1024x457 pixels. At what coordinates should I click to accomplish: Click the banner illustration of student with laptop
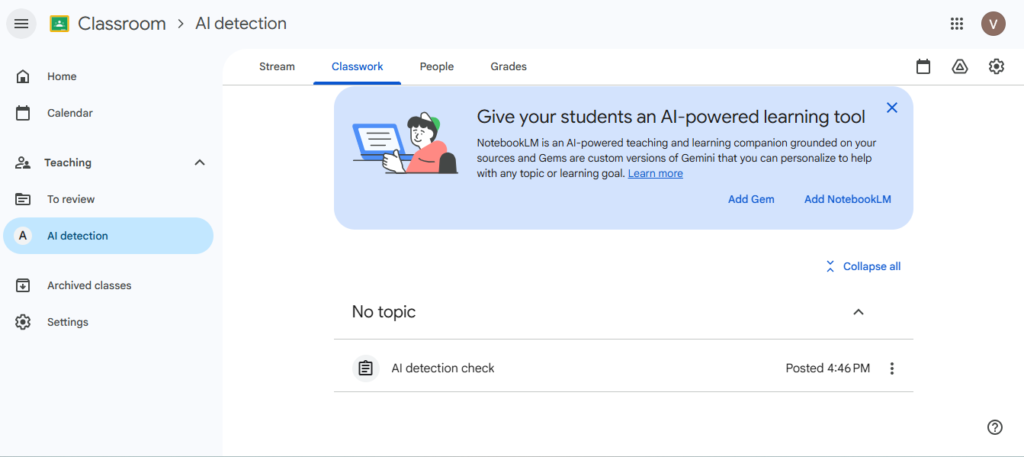(405, 143)
